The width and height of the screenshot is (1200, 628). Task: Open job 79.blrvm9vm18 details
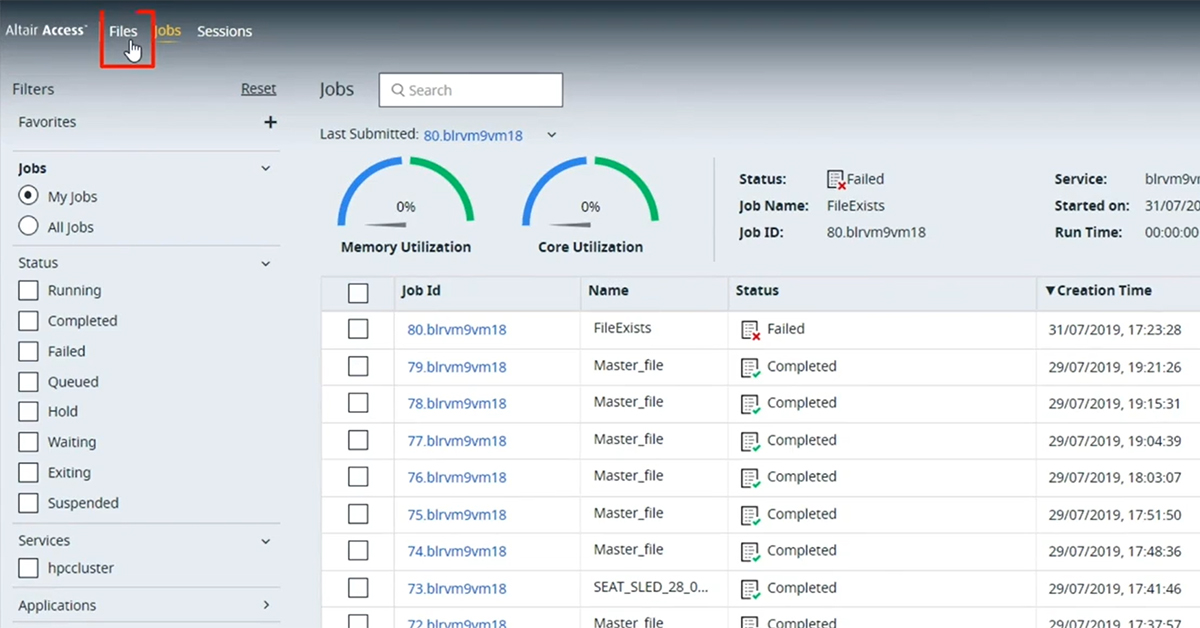point(457,367)
